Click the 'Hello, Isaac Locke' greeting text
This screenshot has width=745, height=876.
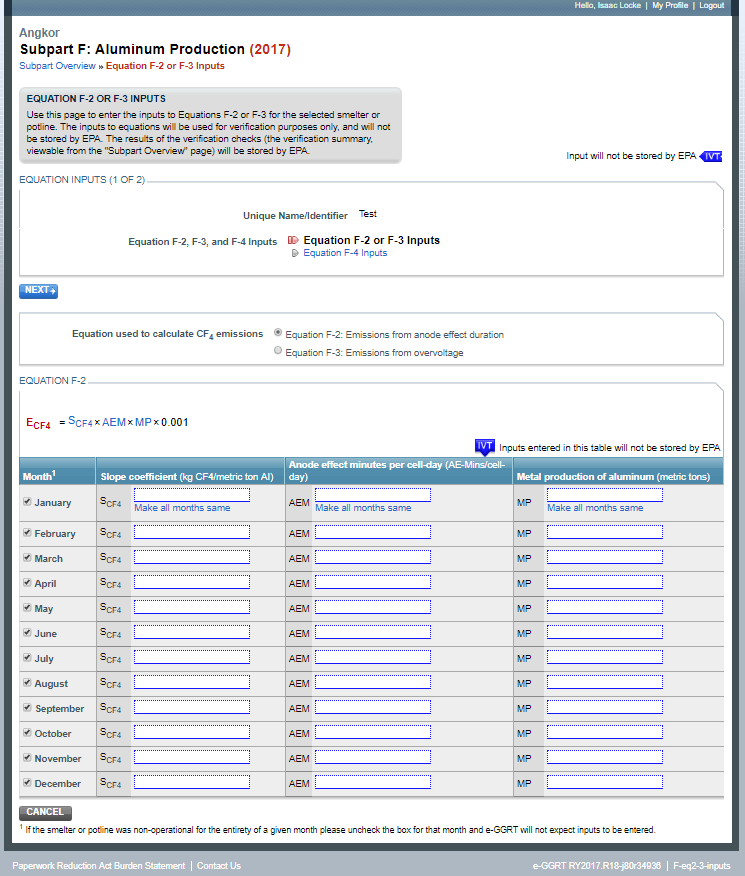[608, 6]
